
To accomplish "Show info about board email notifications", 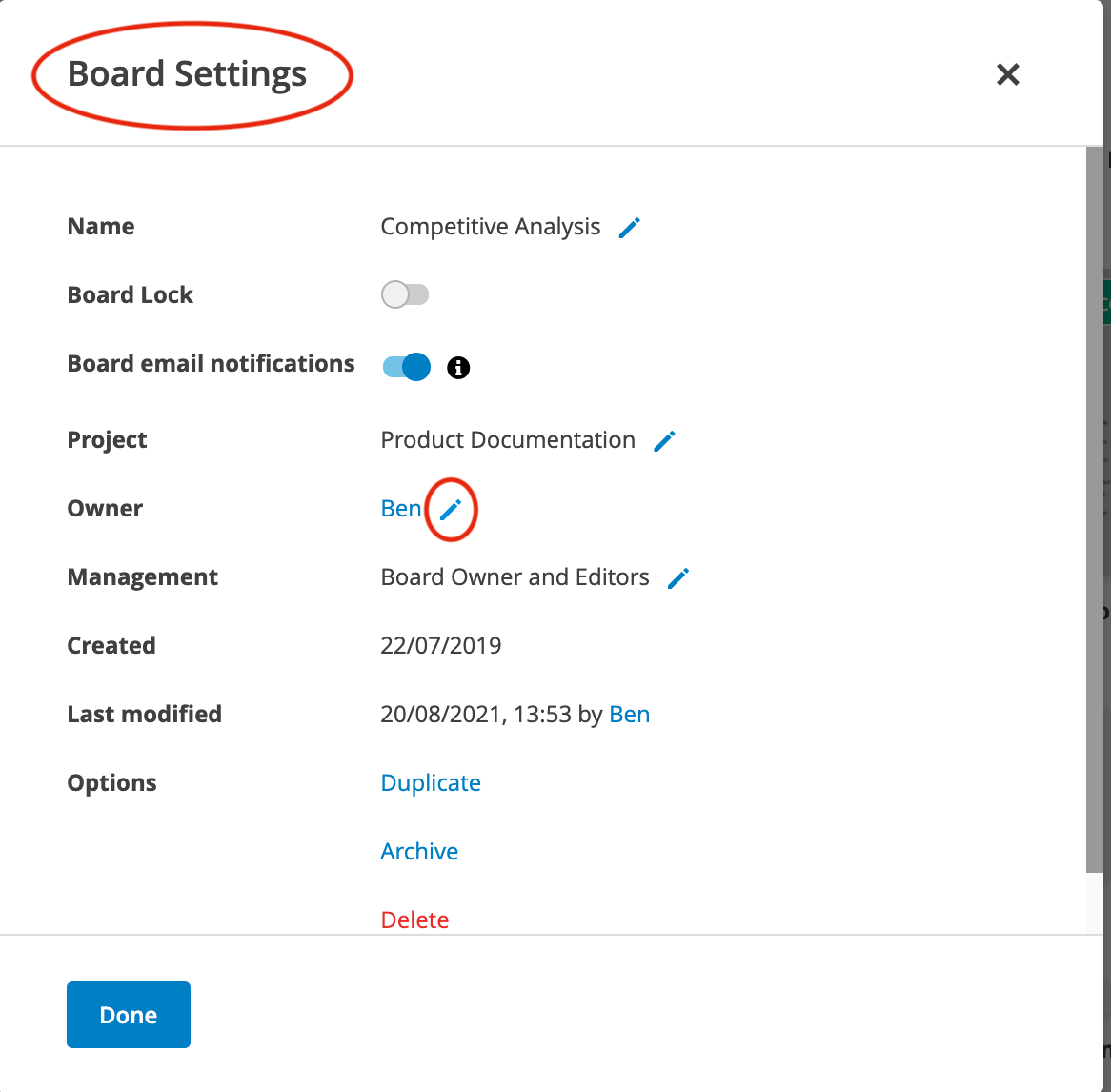I will pyautogui.click(x=458, y=367).
